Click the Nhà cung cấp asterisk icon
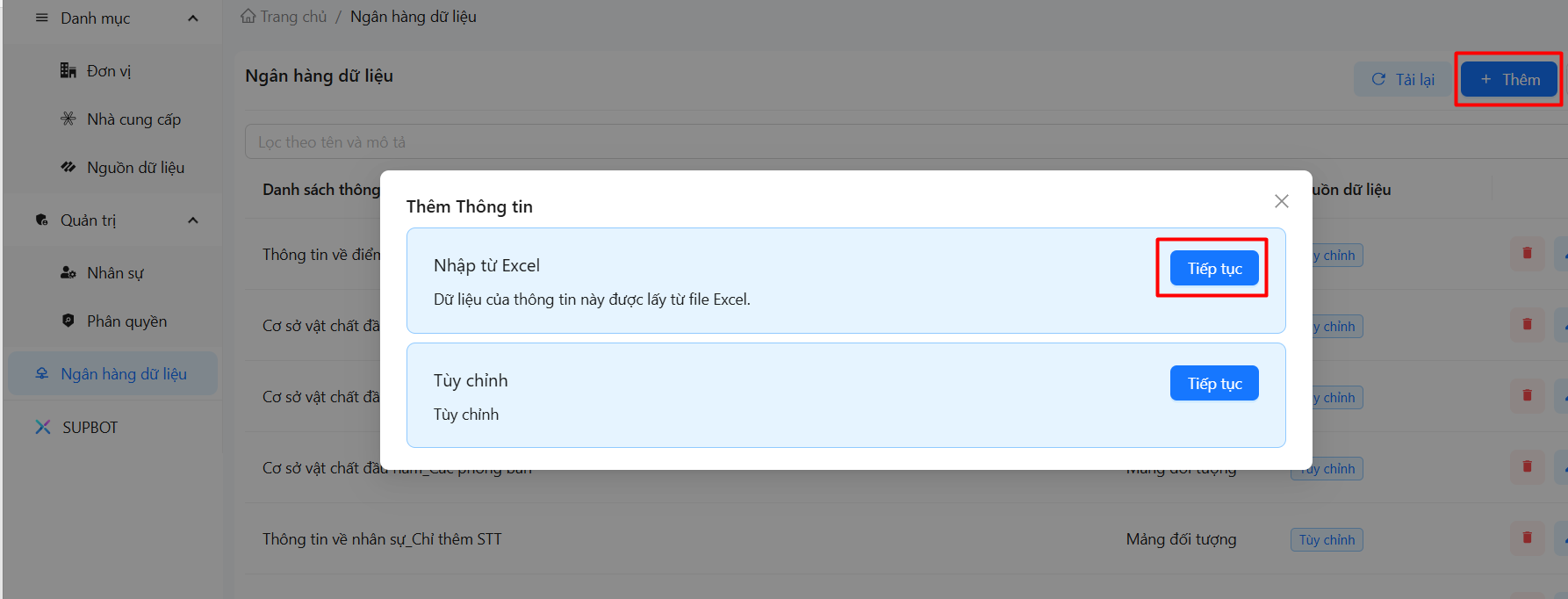Viewport: 1568px width, 599px height. (x=68, y=119)
